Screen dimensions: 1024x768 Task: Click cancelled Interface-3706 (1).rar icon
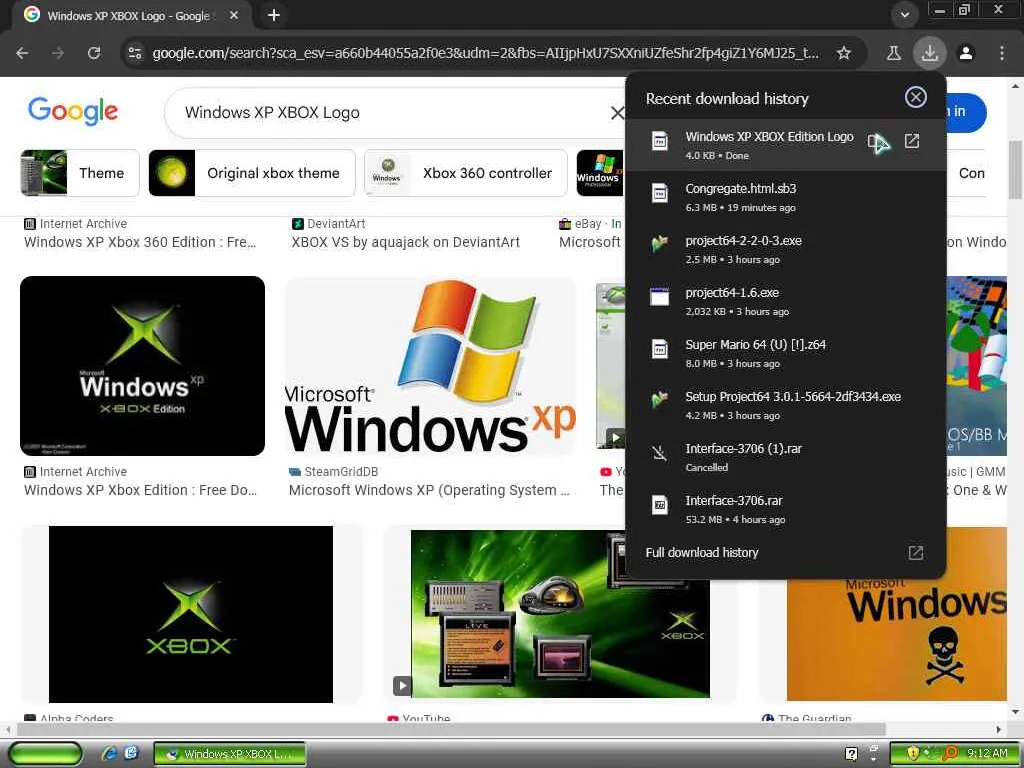click(660, 453)
